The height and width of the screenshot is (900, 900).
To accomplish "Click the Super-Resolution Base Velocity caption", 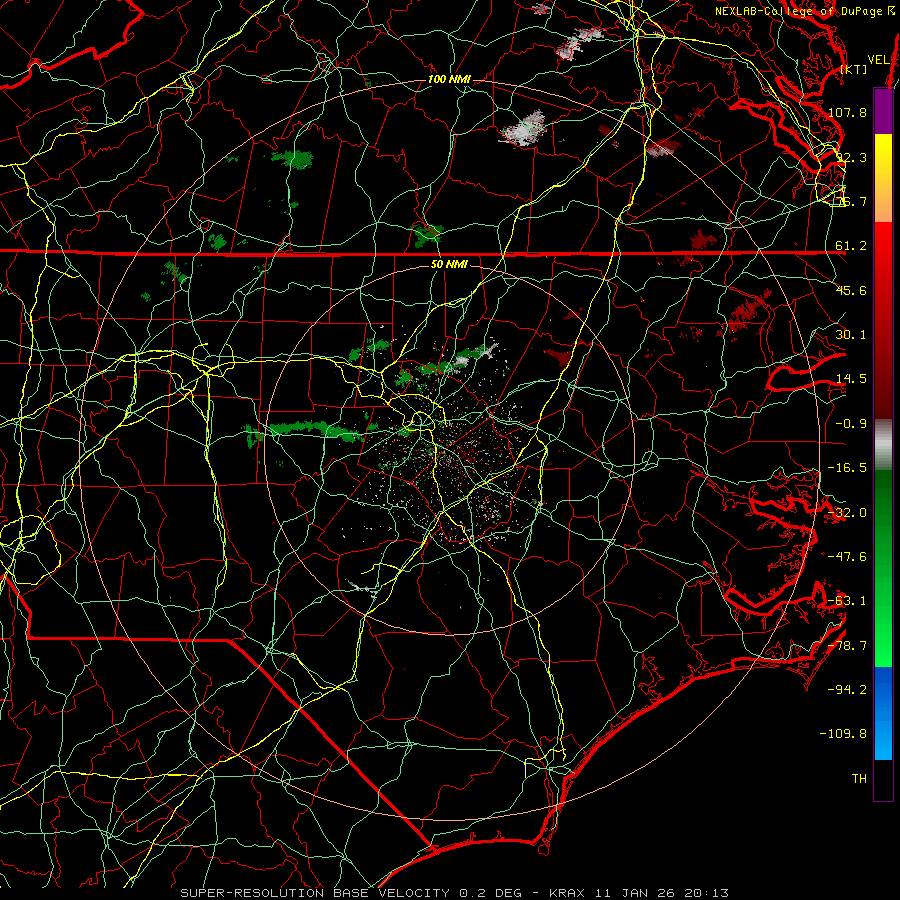I will pyautogui.click(x=455, y=893).
